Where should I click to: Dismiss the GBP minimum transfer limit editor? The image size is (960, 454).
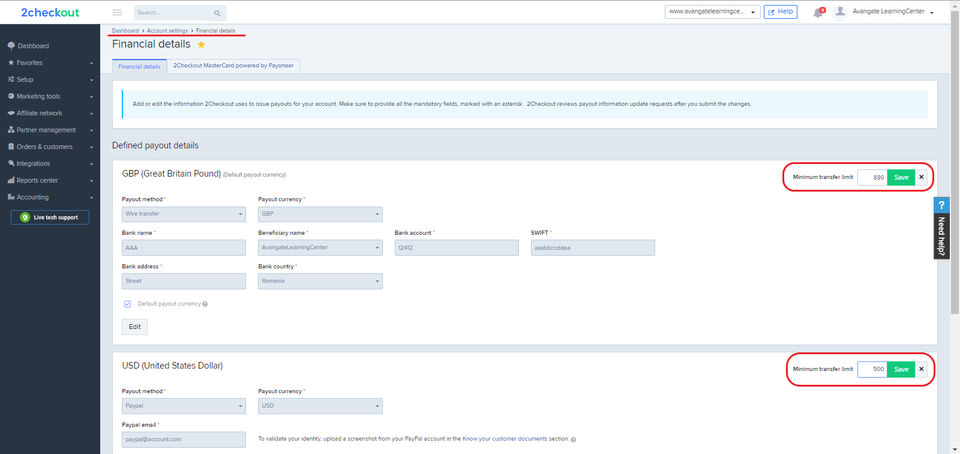pos(921,177)
